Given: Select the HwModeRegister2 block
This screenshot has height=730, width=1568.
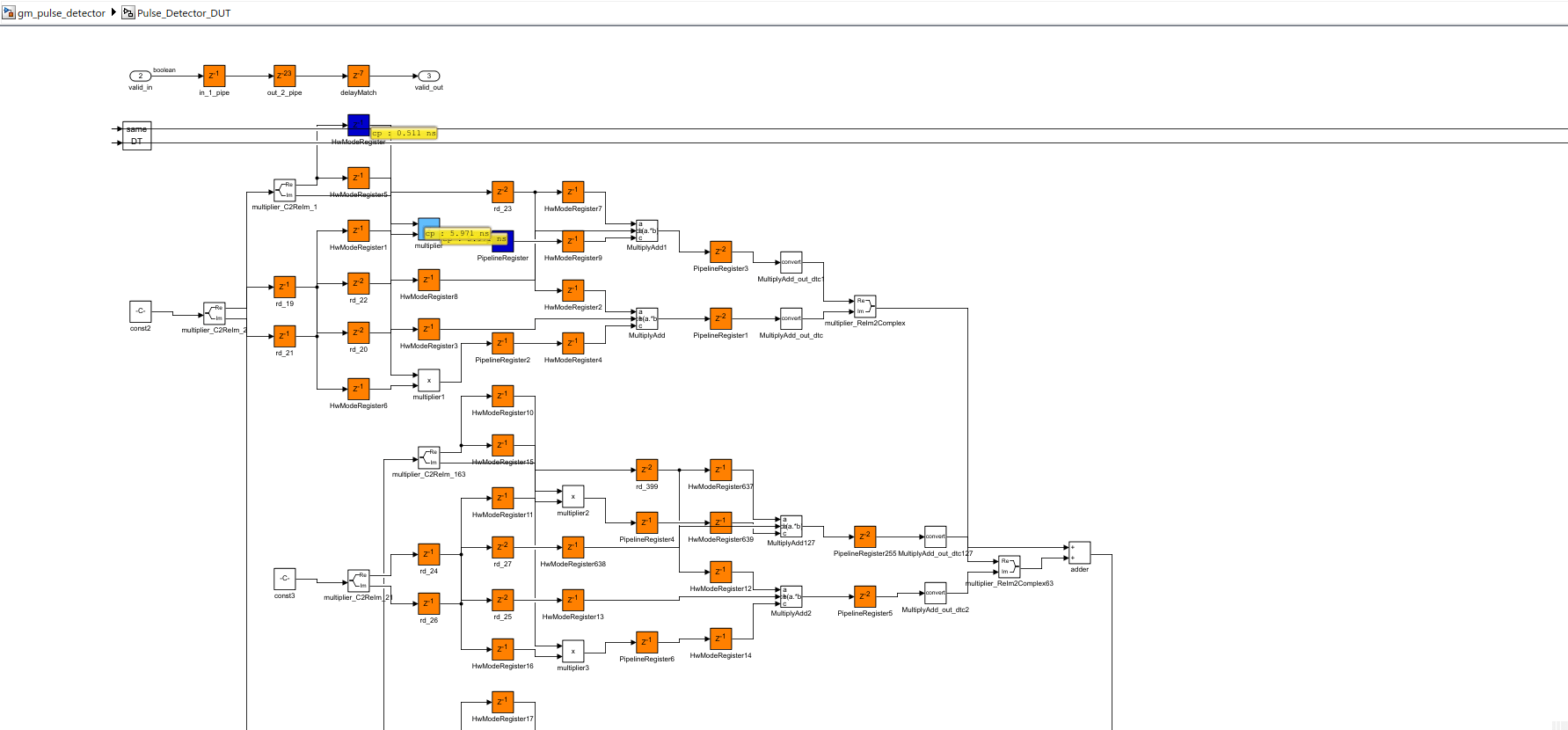Looking at the screenshot, I should pyautogui.click(x=573, y=290).
